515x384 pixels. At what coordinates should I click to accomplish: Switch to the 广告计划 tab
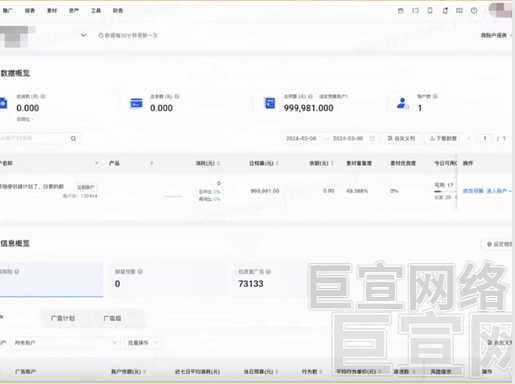click(x=63, y=318)
